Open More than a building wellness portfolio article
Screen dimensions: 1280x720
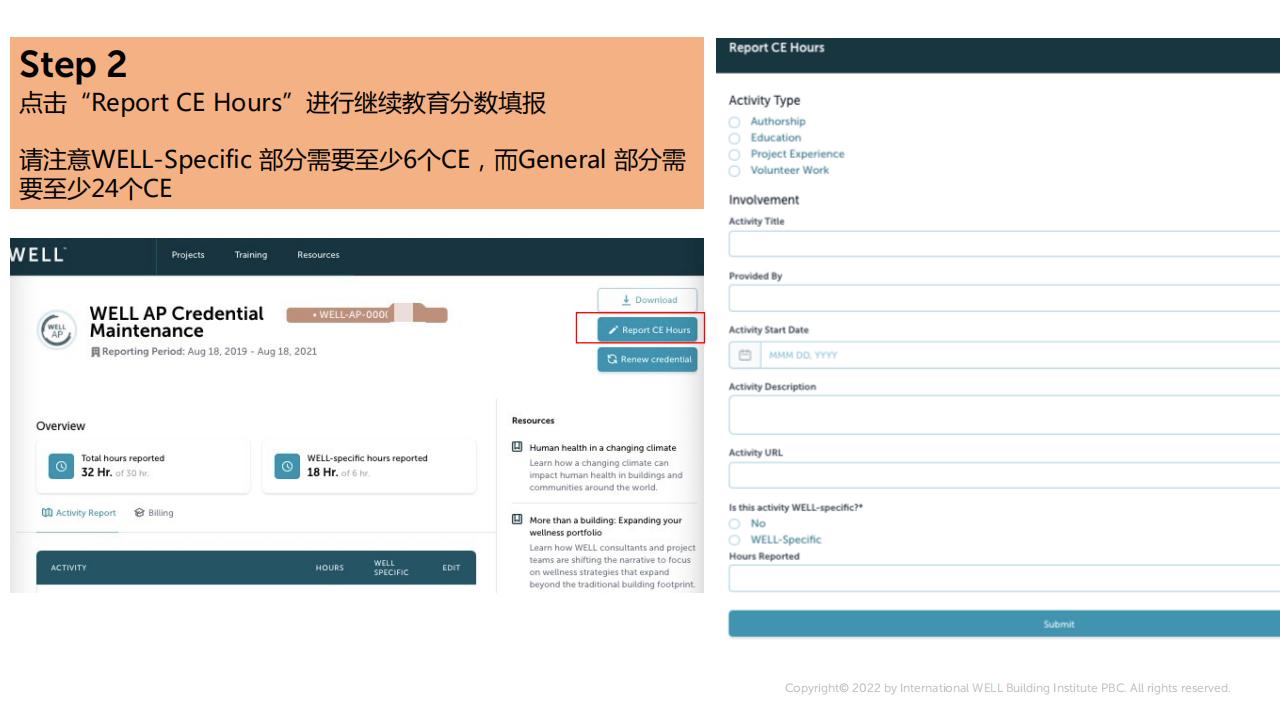tap(605, 526)
